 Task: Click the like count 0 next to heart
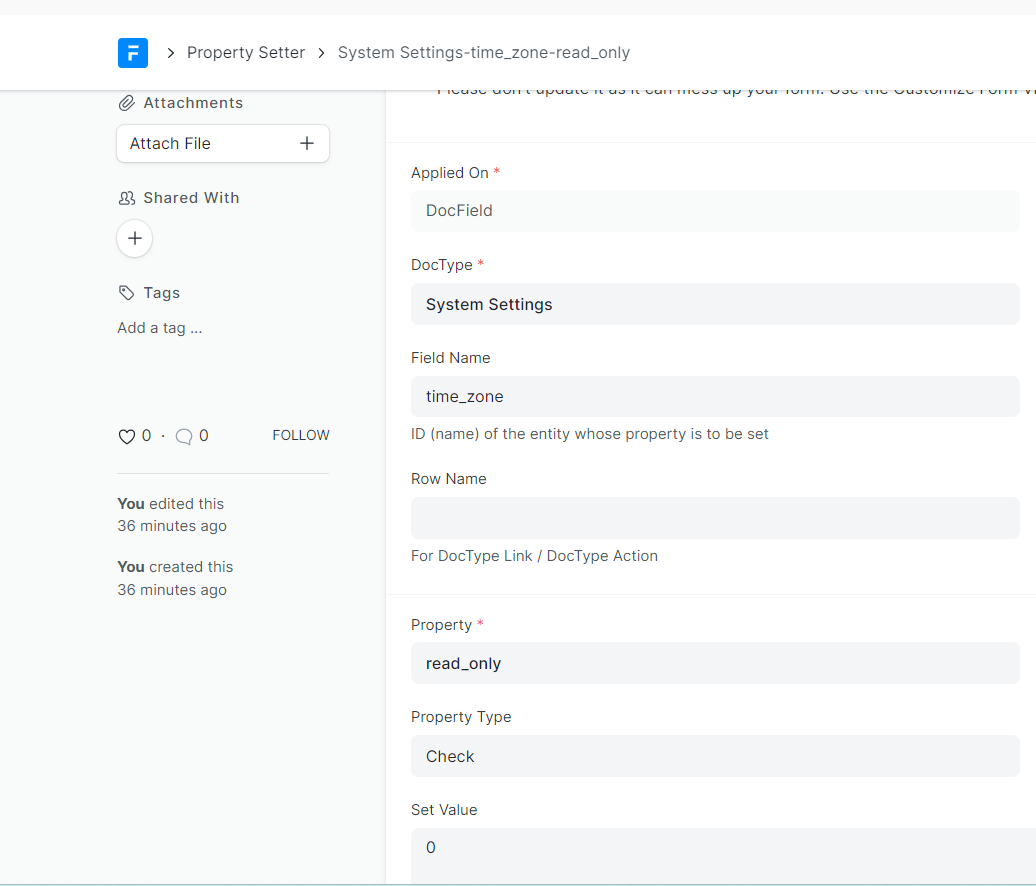click(x=147, y=436)
